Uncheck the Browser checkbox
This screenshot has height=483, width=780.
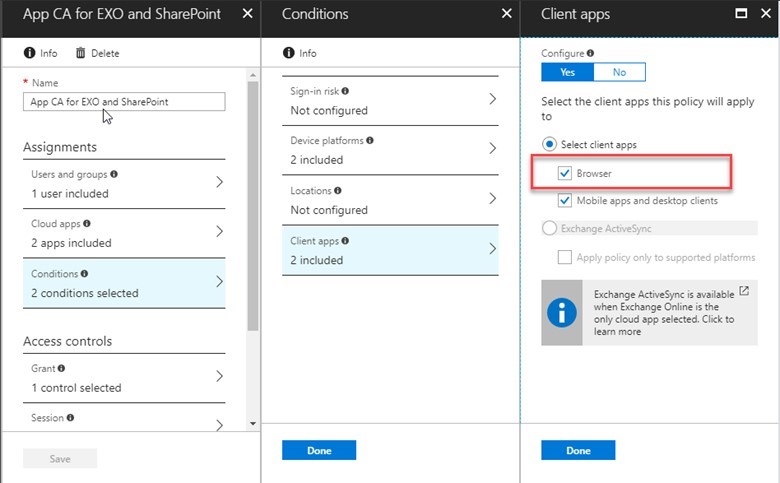566,174
